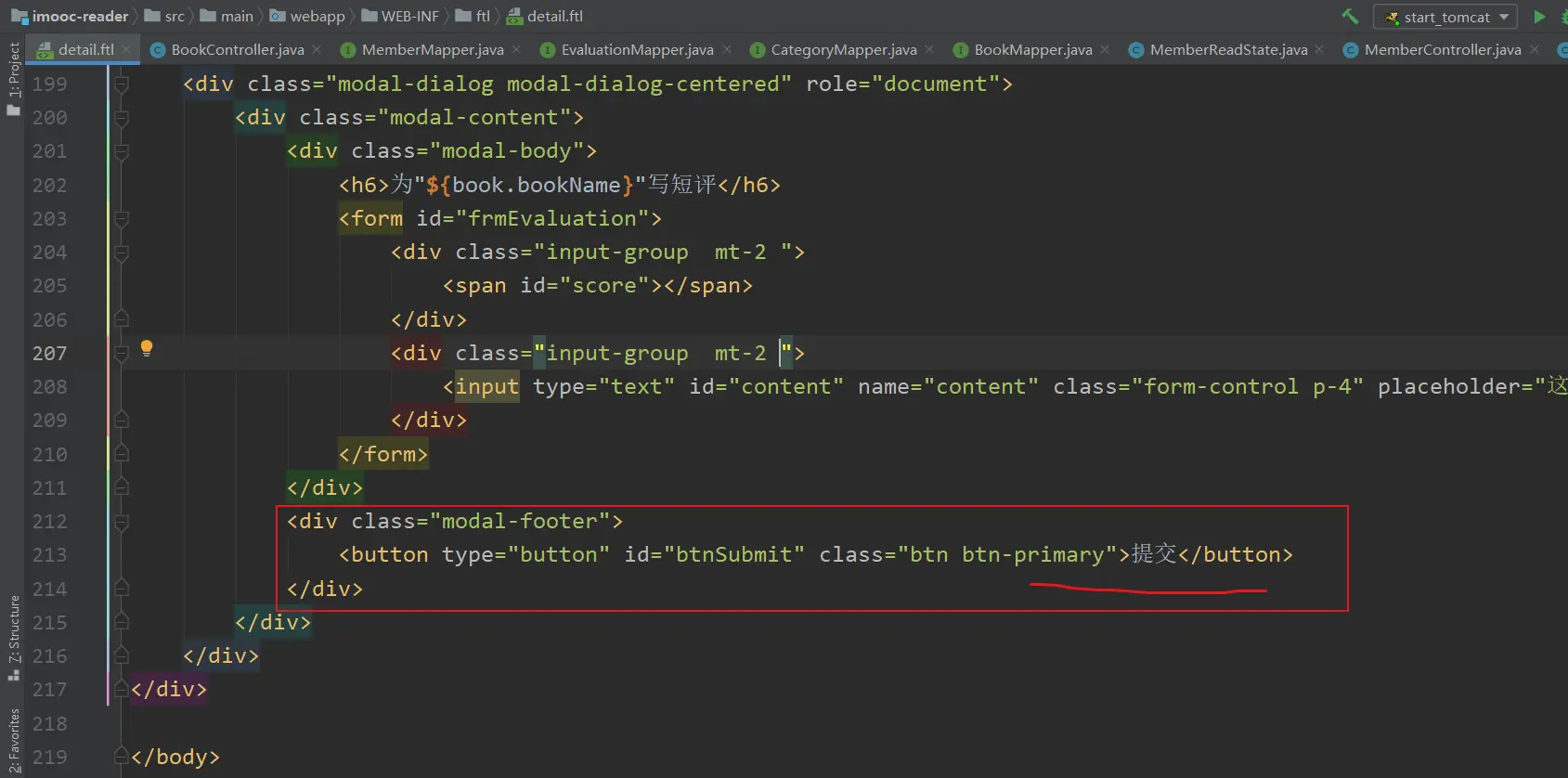Open the start_tomcat run configuration dropdown
The height and width of the screenshot is (778, 1568).
click(x=1445, y=17)
